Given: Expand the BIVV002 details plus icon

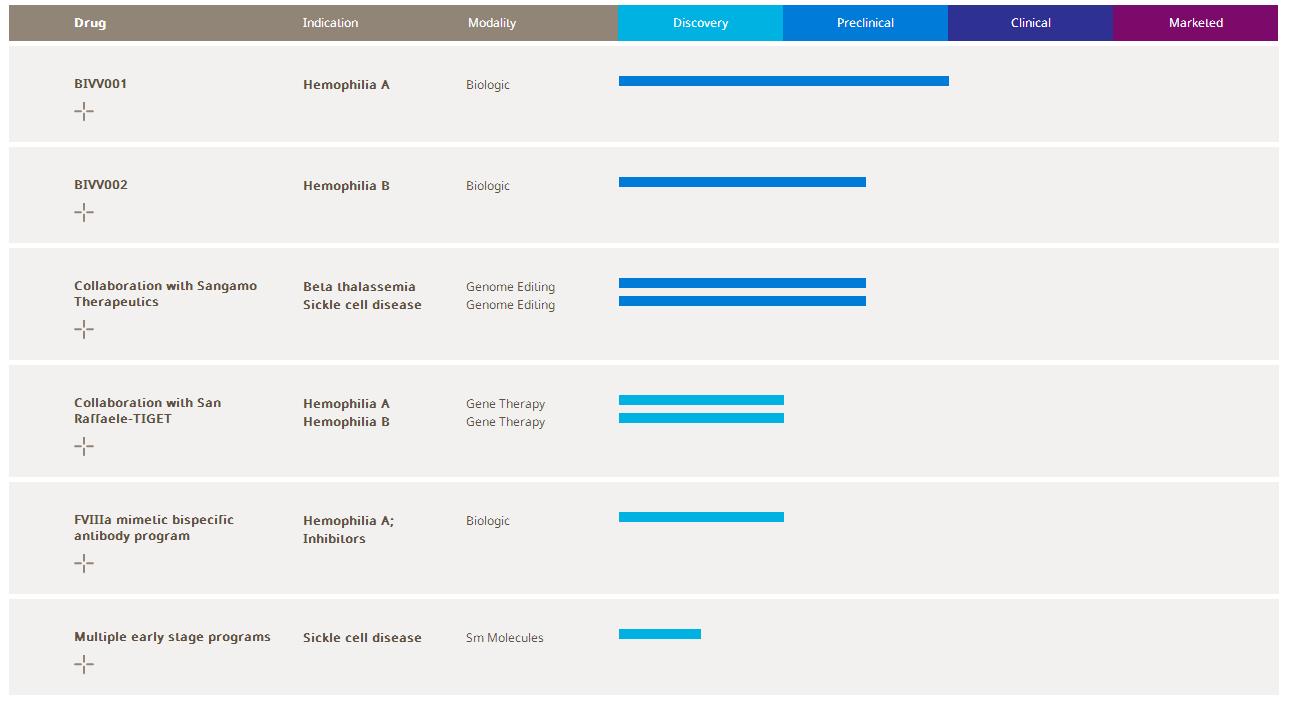Looking at the screenshot, I should [84, 212].
